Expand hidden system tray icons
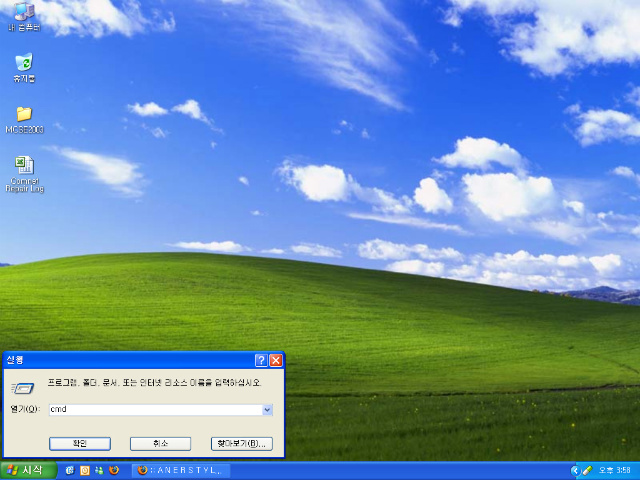640x480 pixels. point(575,471)
